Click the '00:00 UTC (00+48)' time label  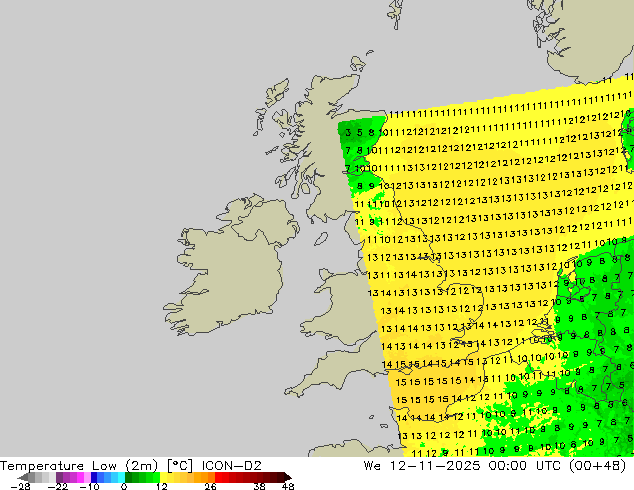pos(557,465)
